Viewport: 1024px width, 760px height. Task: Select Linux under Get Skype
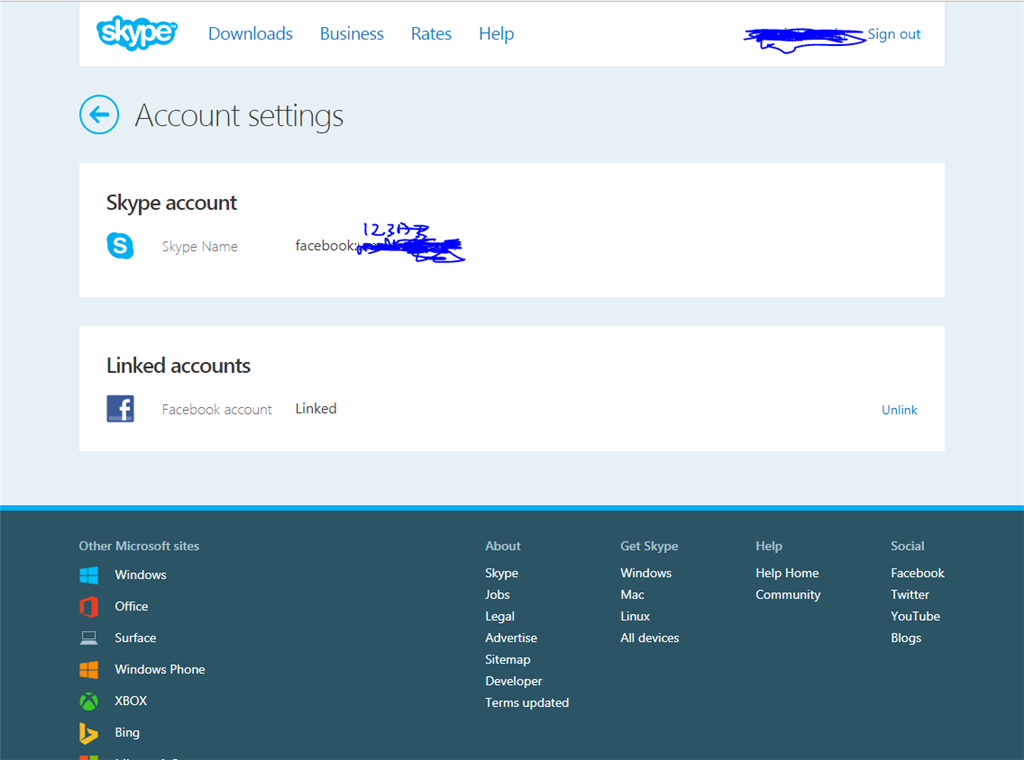[635, 616]
